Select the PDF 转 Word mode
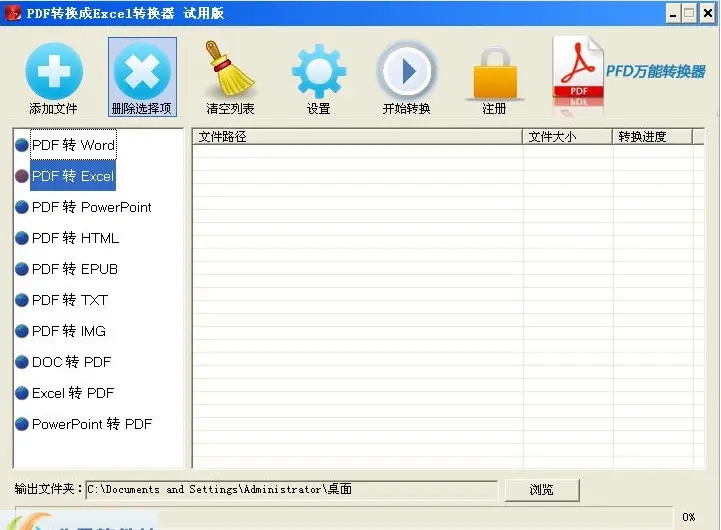The width and height of the screenshot is (721, 530). [x=73, y=145]
